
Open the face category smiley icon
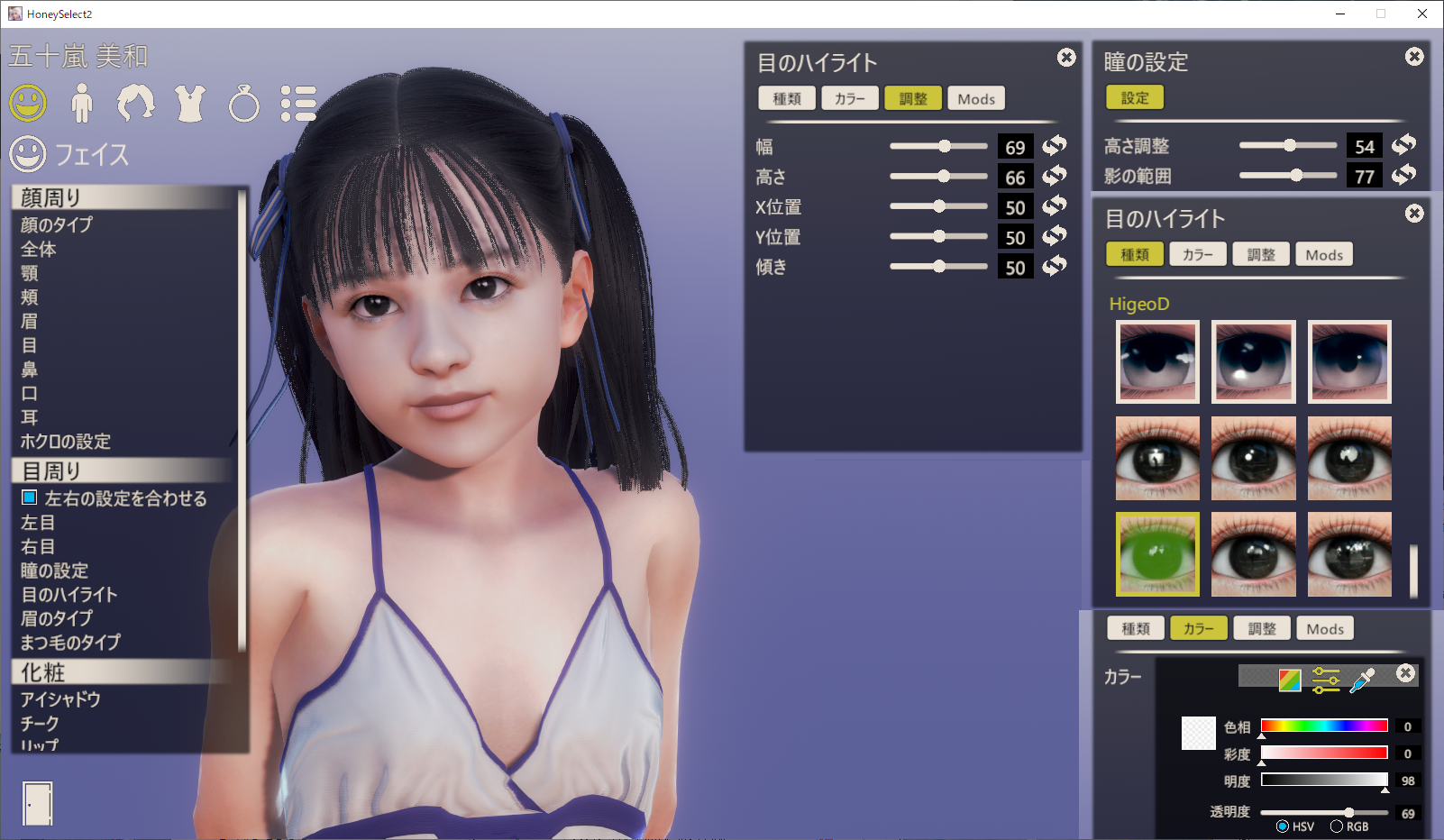28,103
